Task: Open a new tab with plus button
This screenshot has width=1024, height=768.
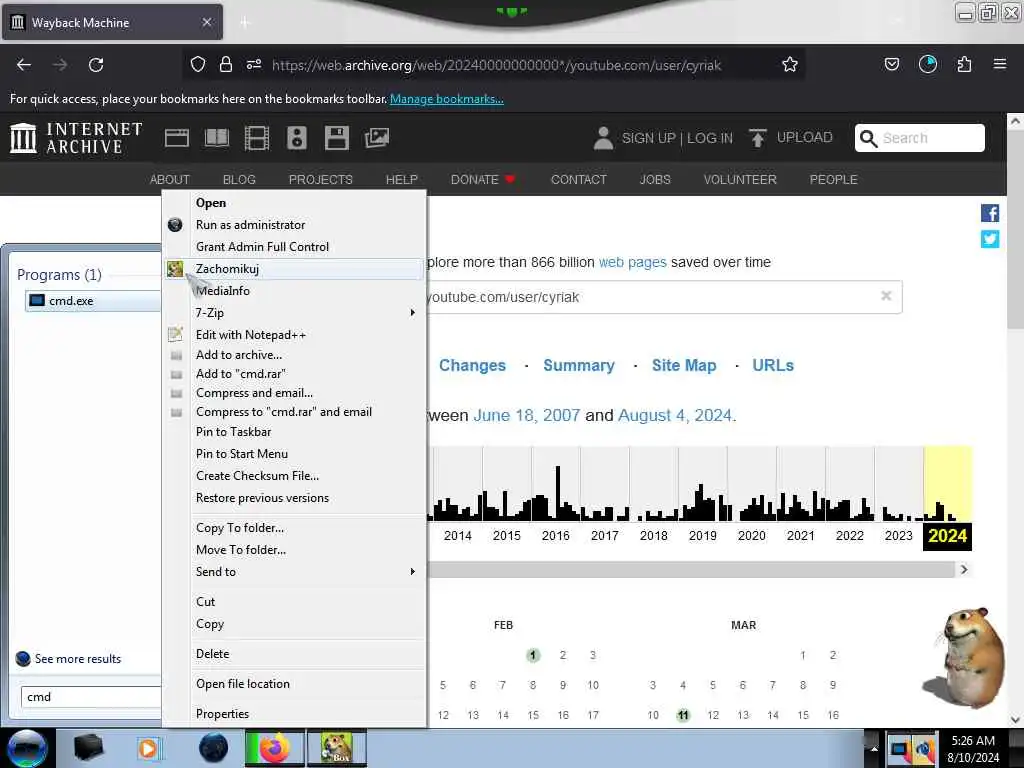Action: coord(245,23)
